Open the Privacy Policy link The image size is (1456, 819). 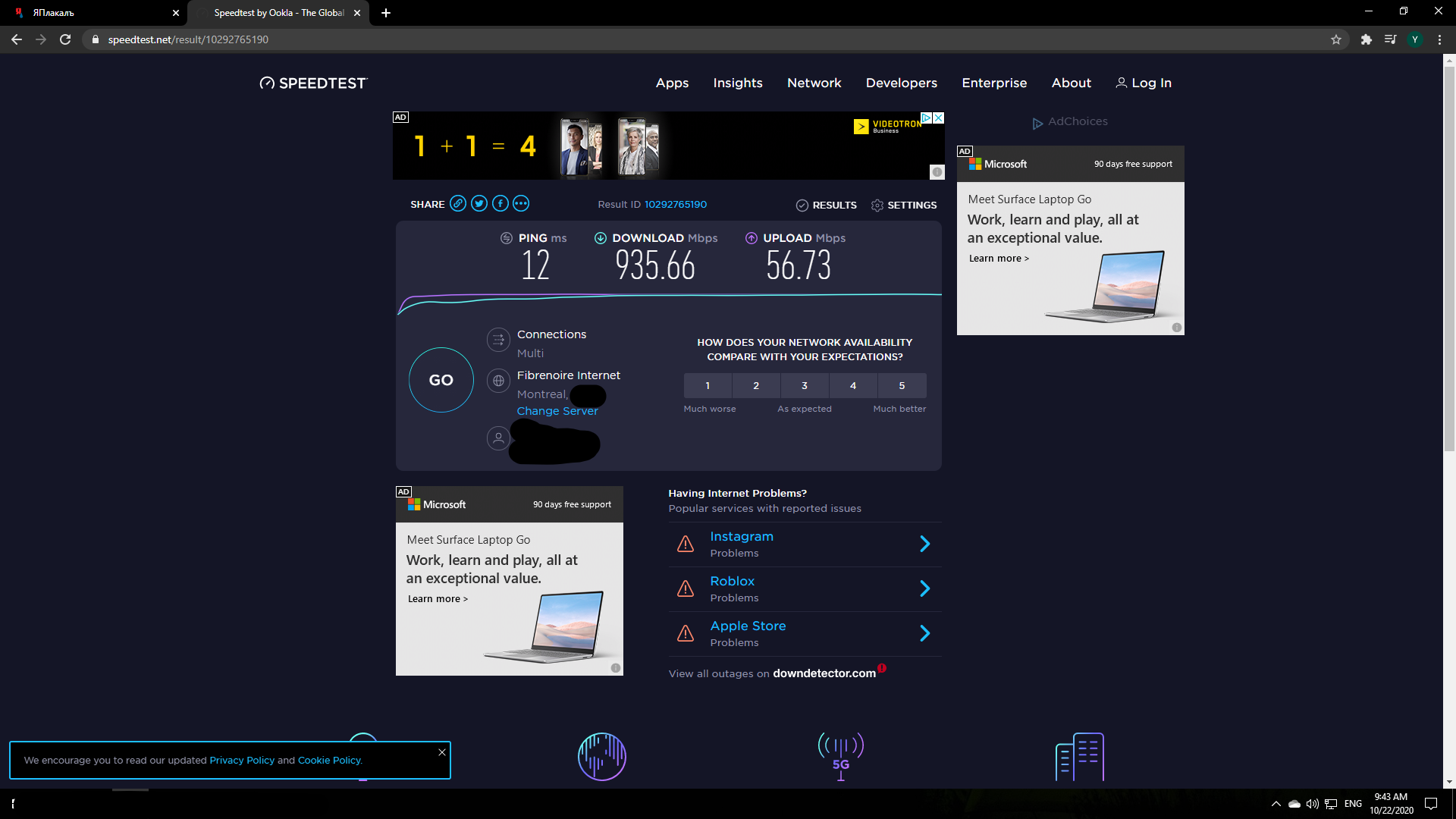point(242,760)
